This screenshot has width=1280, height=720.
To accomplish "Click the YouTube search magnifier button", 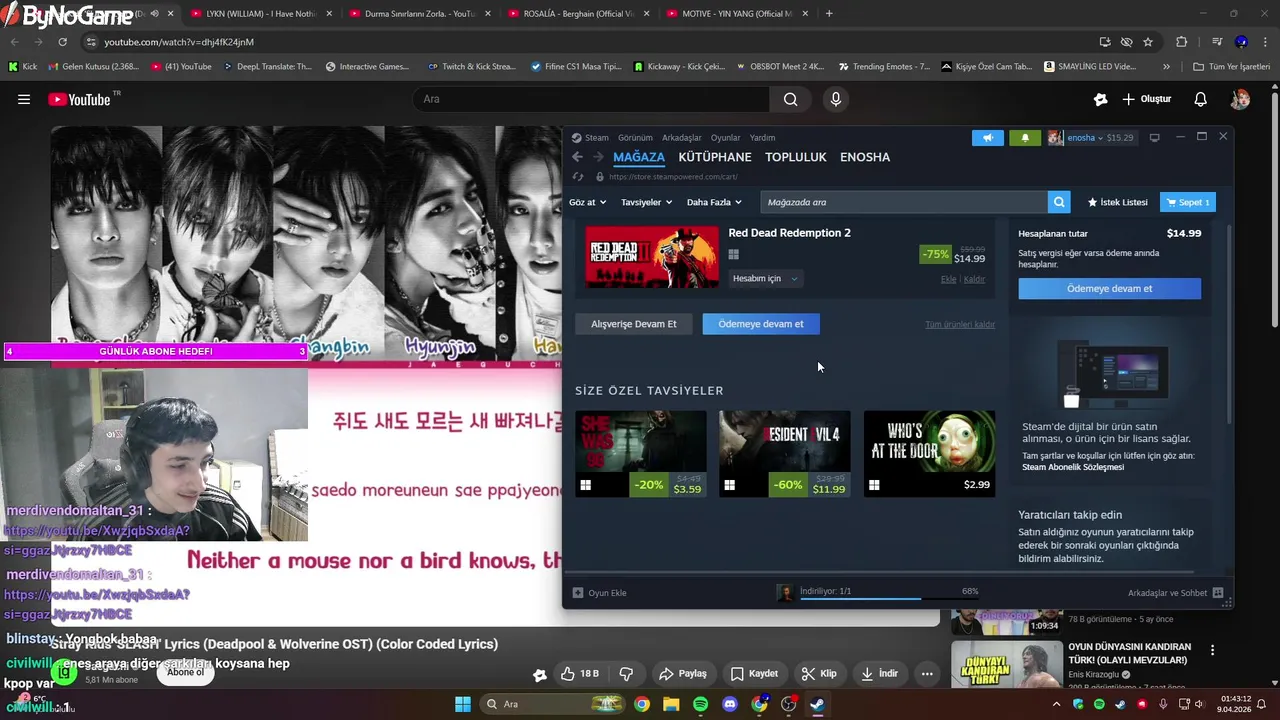I will point(790,99).
